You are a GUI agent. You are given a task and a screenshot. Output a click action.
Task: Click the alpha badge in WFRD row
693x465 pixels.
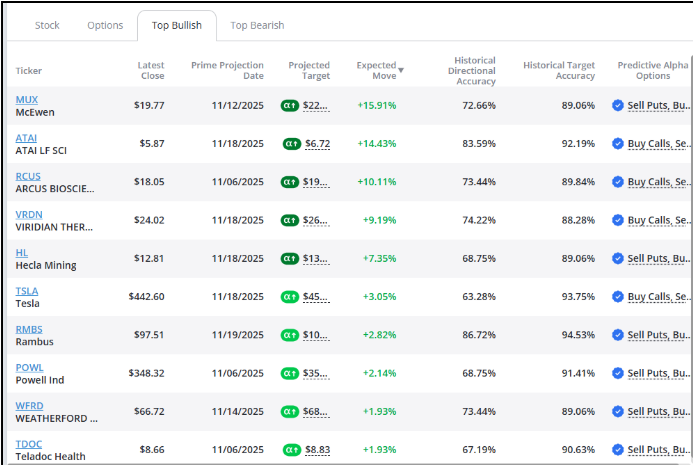[290, 412]
